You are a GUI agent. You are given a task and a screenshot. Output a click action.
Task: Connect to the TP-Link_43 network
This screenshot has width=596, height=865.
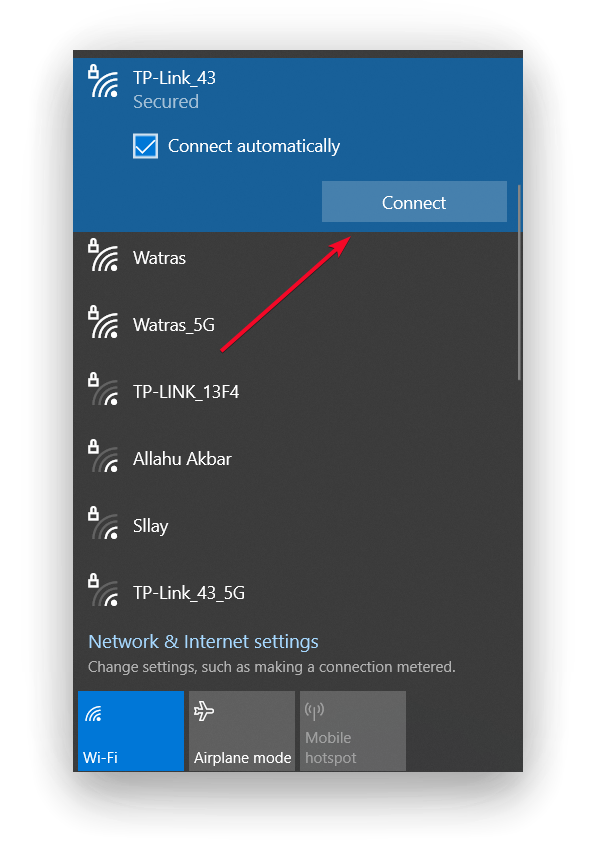(x=414, y=202)
